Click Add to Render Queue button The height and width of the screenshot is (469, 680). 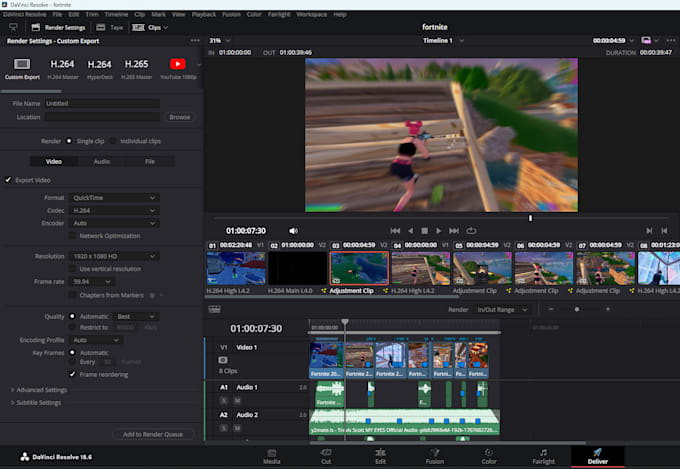(x=153, y=434)
